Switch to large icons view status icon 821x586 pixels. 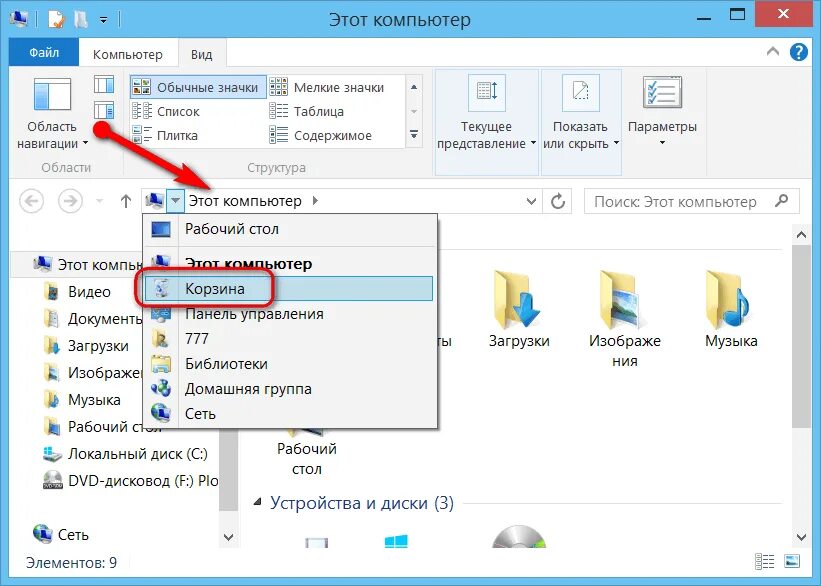click(x=793, y=561)
